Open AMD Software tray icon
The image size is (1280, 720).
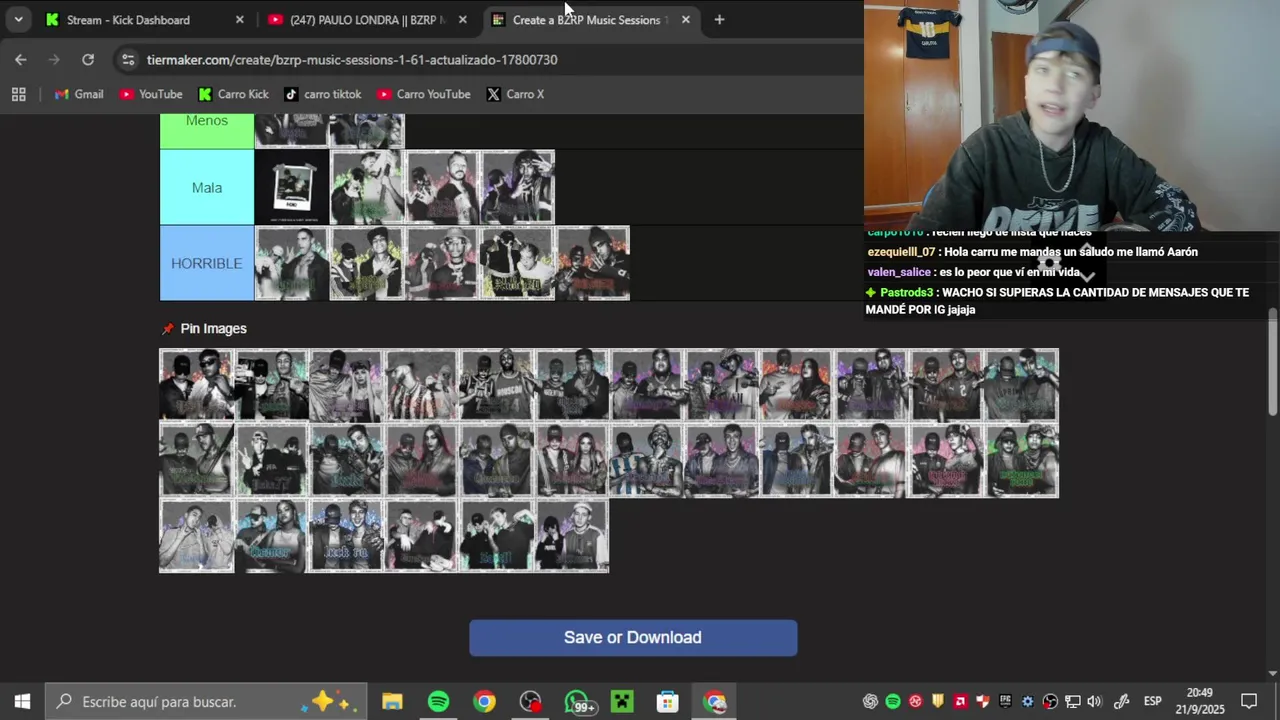[x=960, y=702]
